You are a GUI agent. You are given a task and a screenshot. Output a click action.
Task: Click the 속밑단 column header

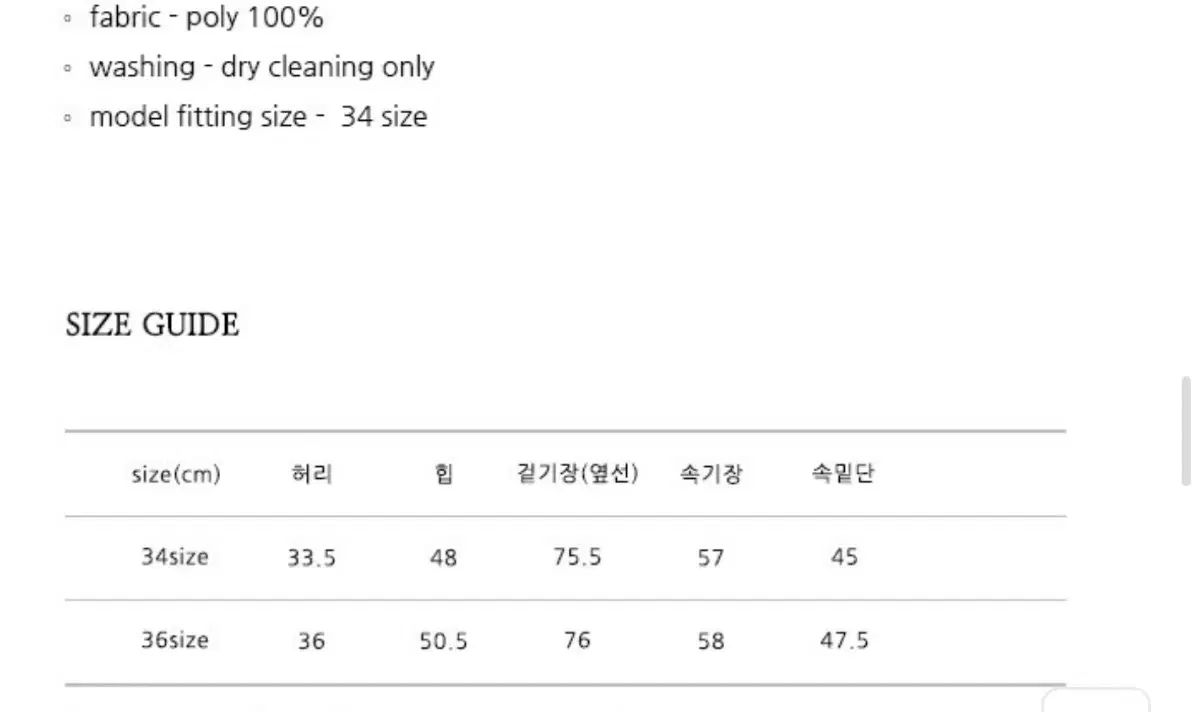pos(843,474)
